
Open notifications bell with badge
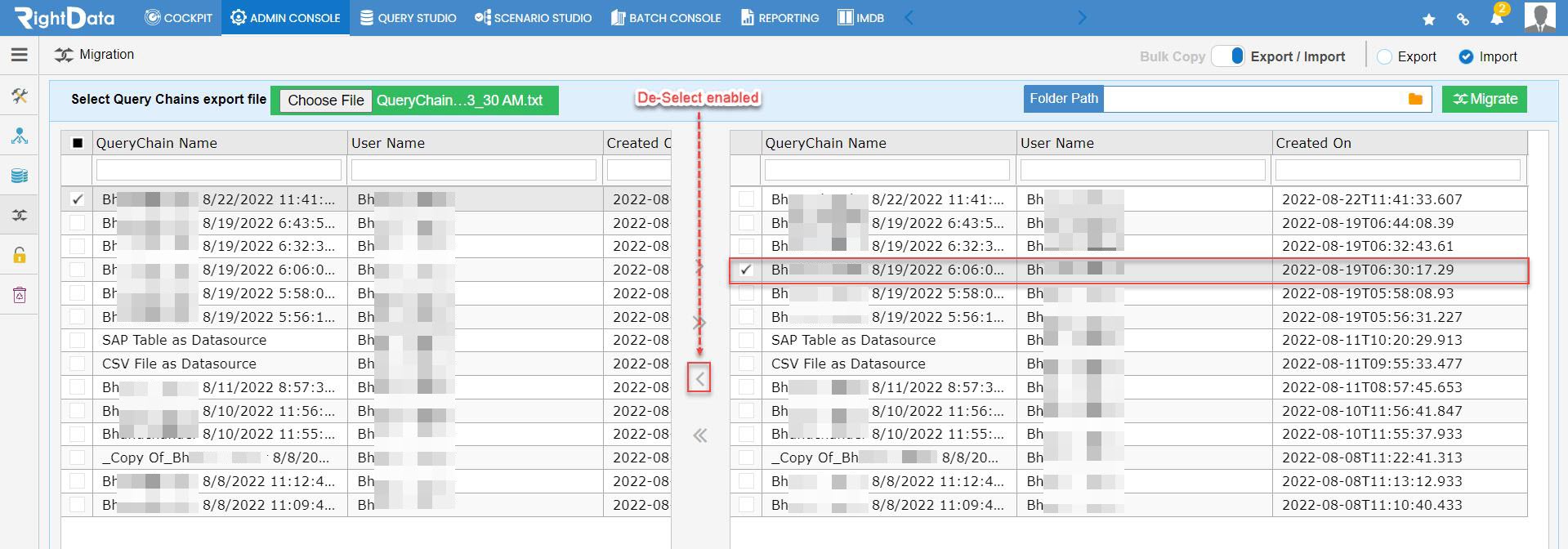click(x=1498, y=16)
